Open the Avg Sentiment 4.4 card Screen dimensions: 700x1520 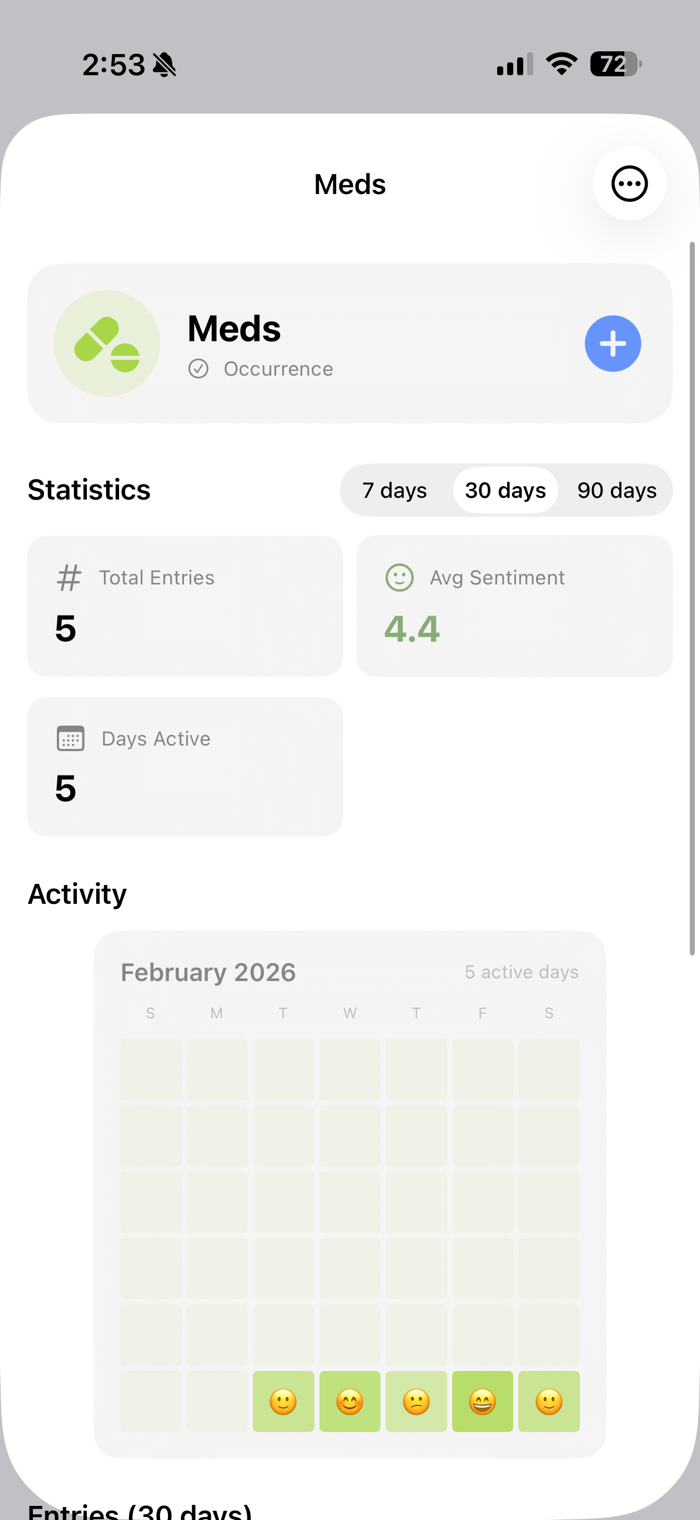coord(514,606)
